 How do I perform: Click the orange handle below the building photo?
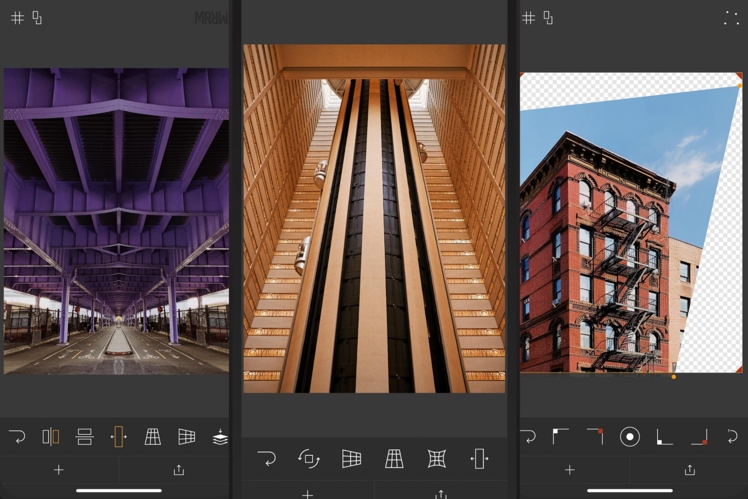click(673, 377)
